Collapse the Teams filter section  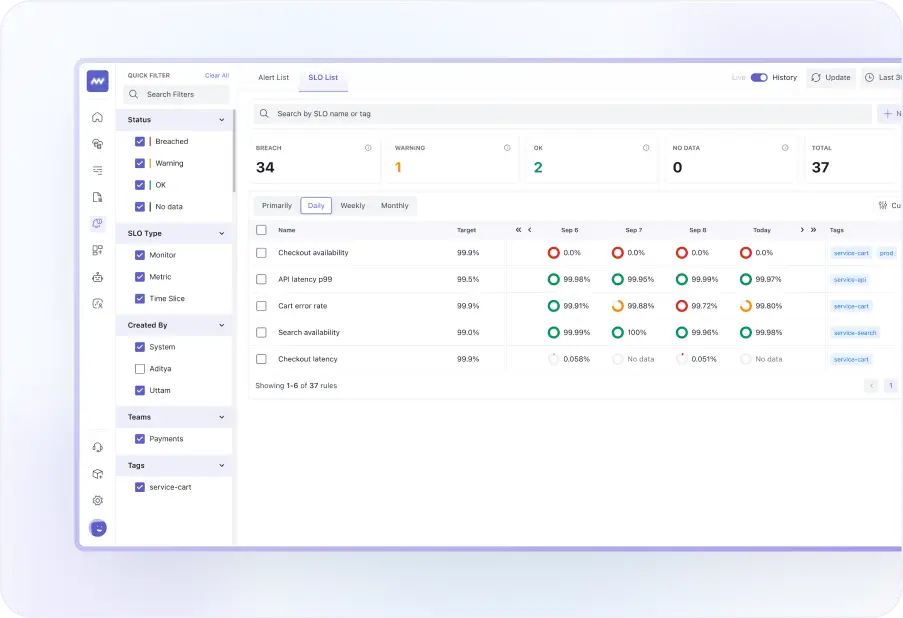[222, 417]
